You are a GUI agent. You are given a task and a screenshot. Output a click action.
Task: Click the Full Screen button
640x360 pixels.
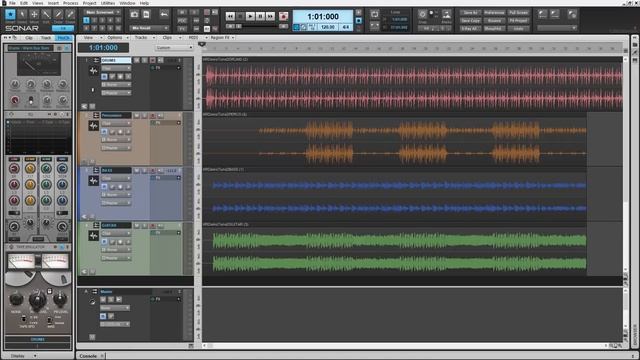coord(518,13)
